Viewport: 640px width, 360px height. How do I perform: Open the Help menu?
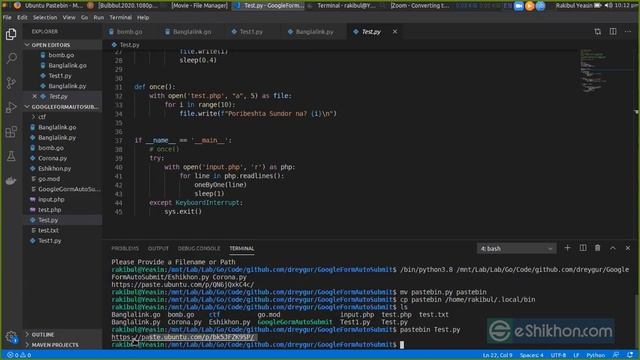pos(143,18)
